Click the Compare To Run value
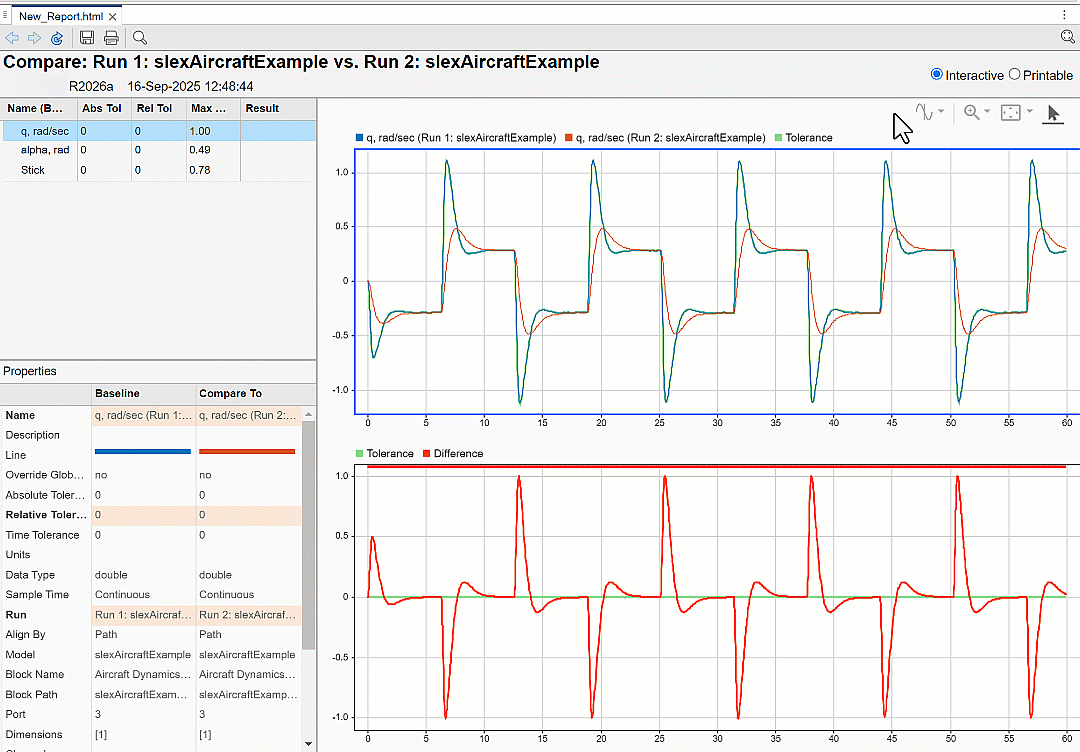1080x752 pixels. pos(249,615)
